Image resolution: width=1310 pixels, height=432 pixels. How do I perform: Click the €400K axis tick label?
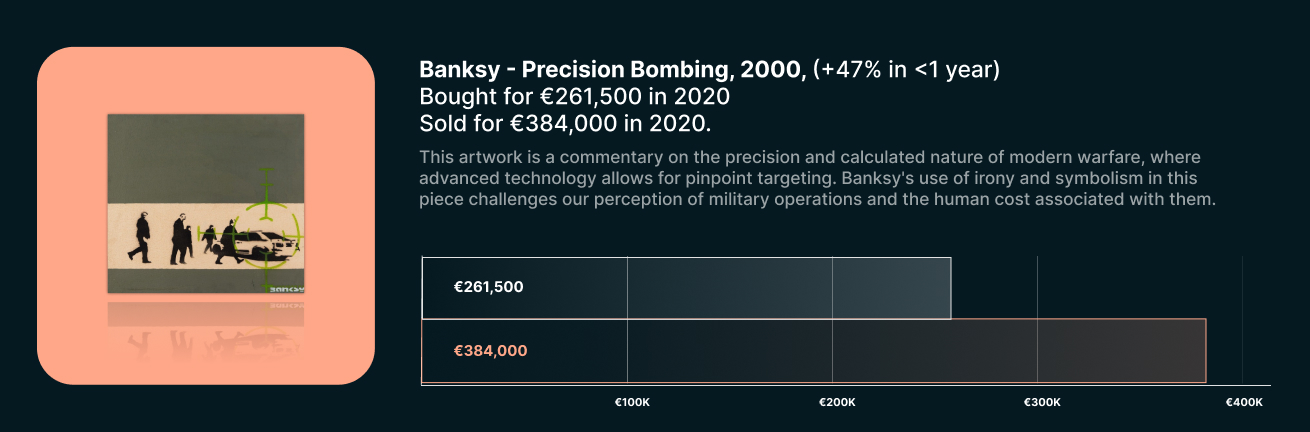tap(1244, 402)
